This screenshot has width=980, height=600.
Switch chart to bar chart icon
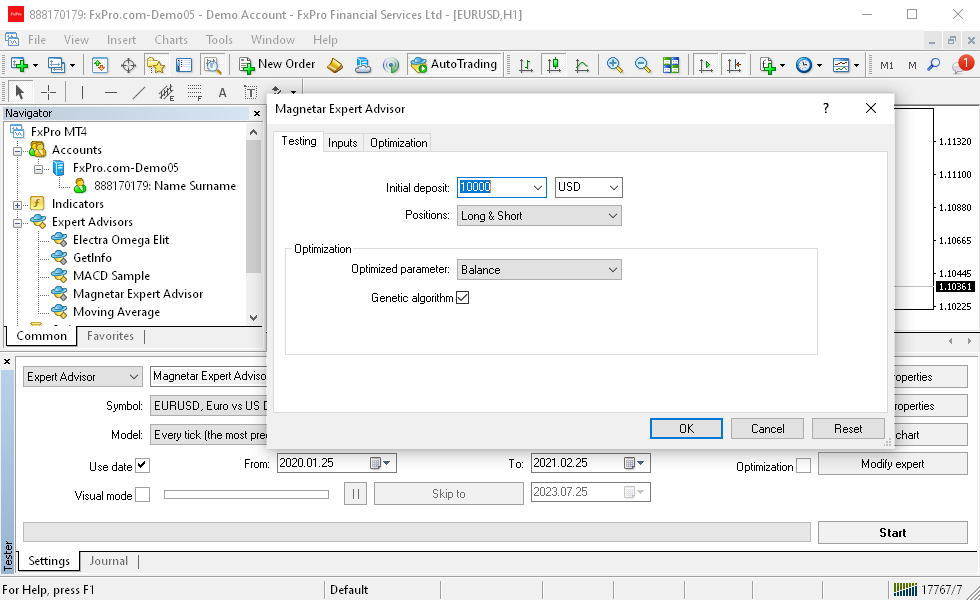526,65
